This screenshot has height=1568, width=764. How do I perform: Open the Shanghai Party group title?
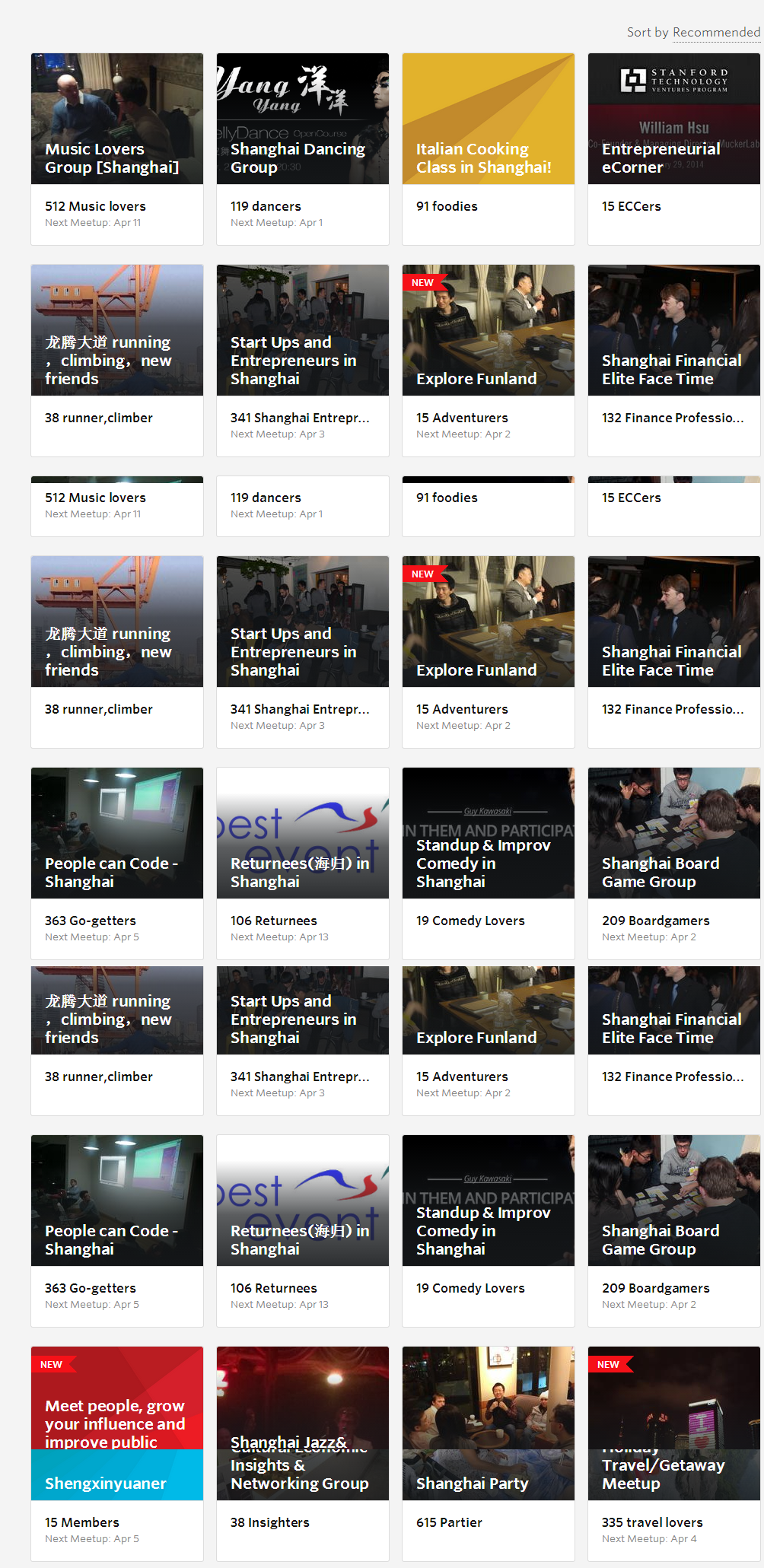[x=472, y=1484]
